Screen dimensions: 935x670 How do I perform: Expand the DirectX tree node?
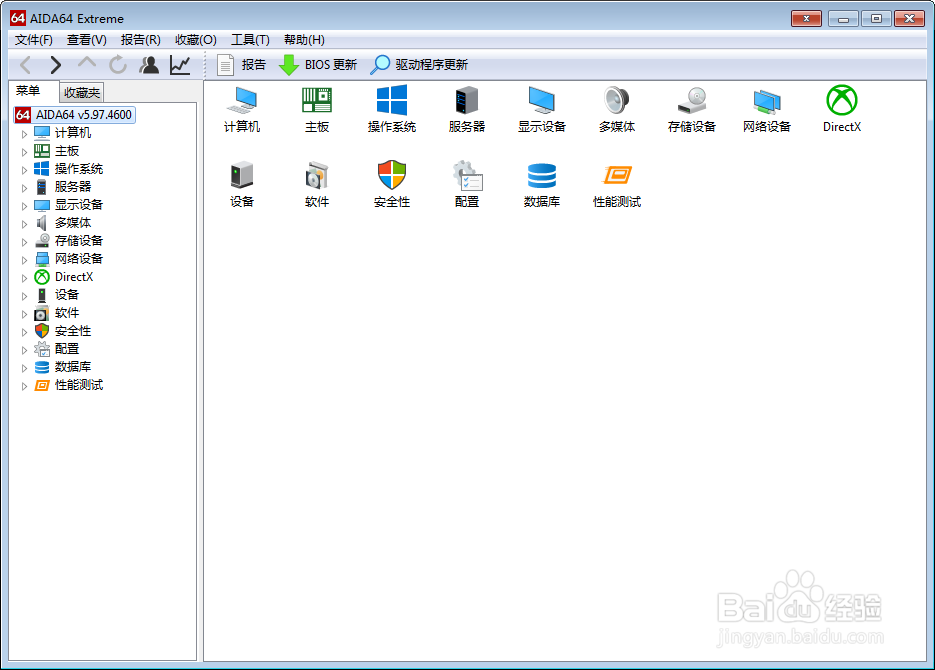click(x=24, y=278)
